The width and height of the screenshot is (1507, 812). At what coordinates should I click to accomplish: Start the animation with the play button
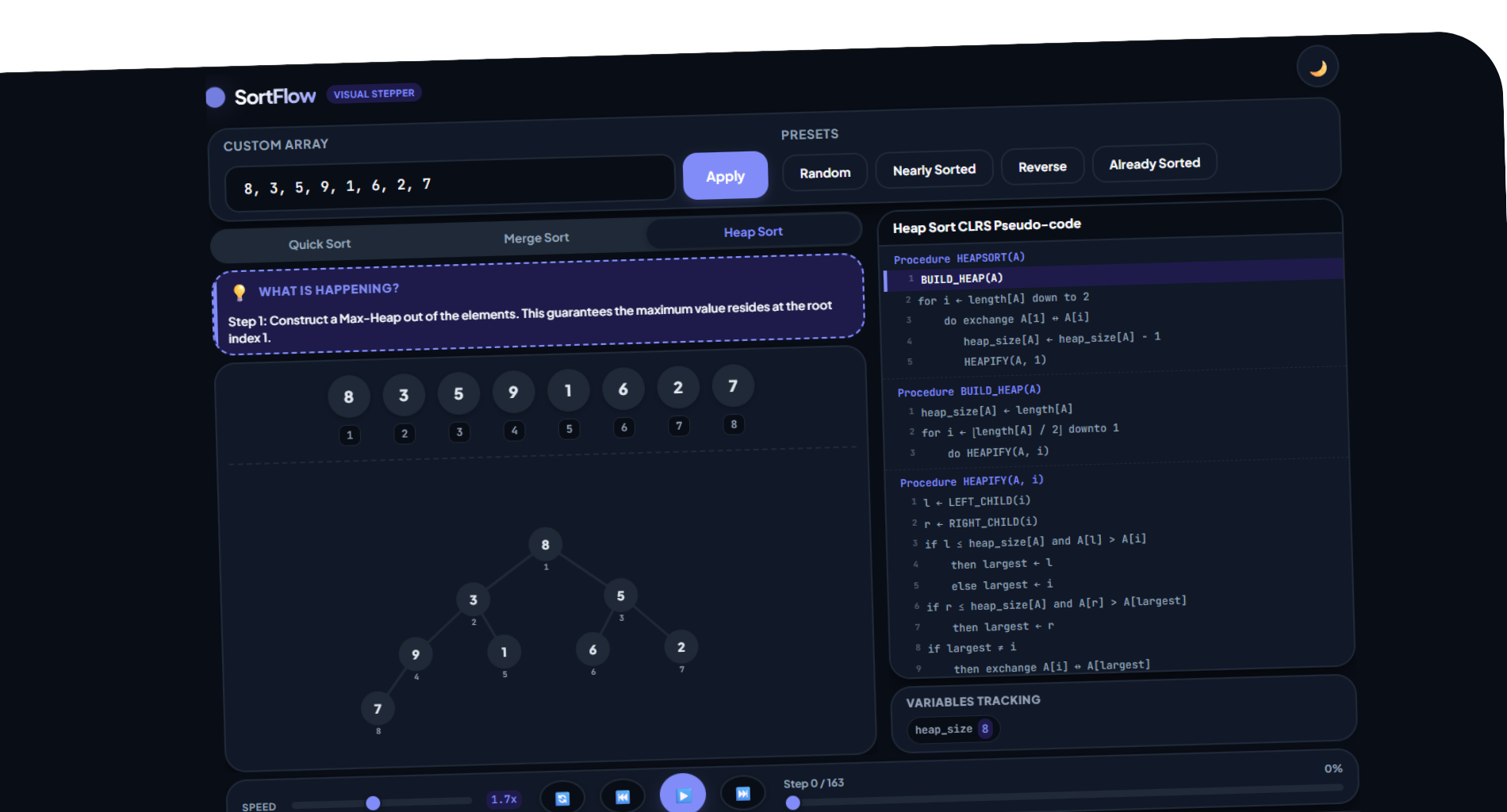(x=683, y=795)
